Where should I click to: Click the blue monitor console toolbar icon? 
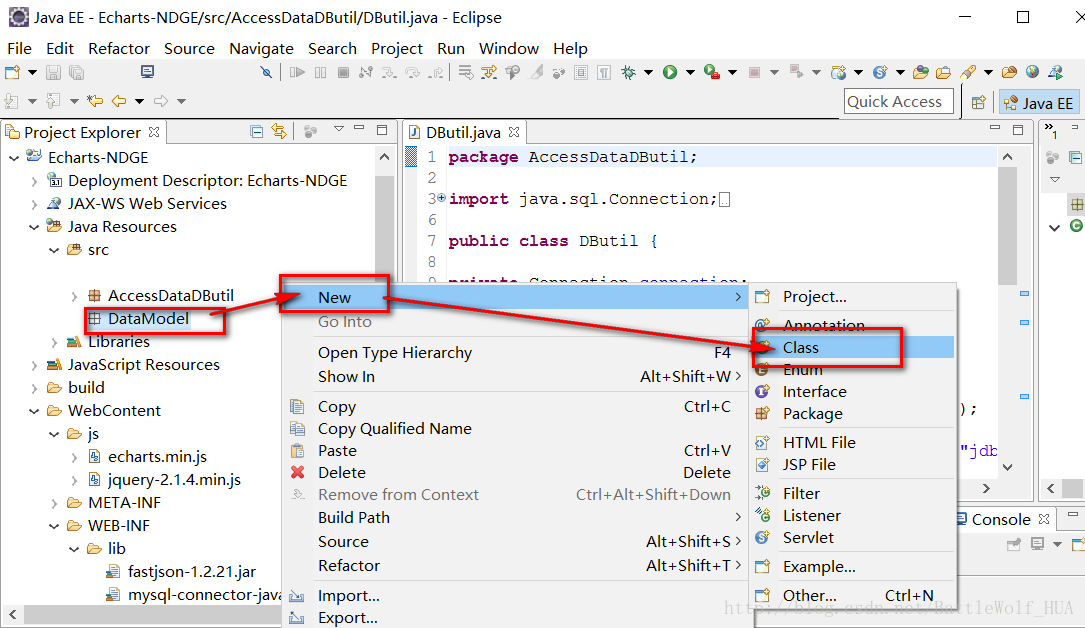click(147, 71)
